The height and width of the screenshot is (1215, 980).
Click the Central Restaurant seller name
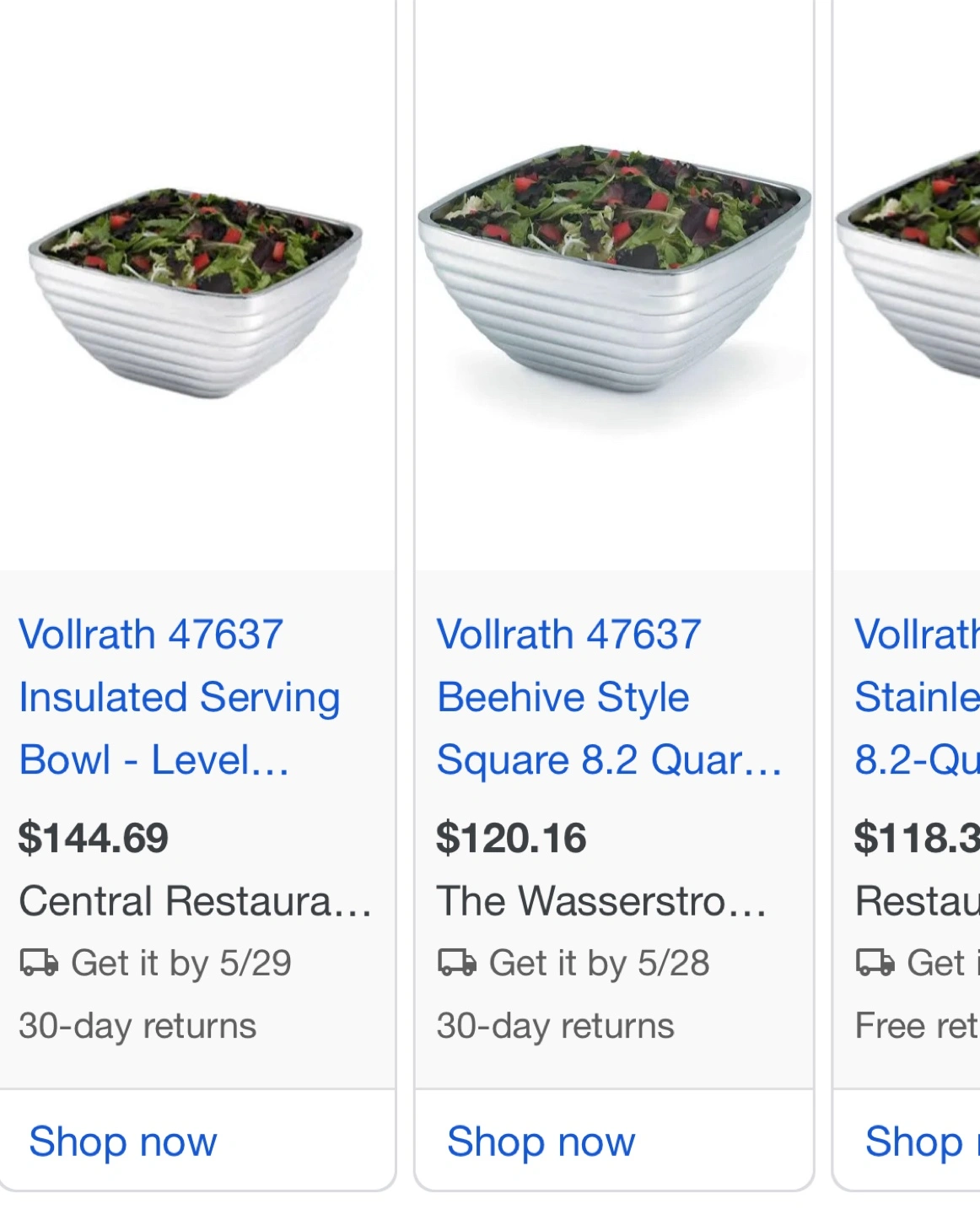tap(195, 901)
